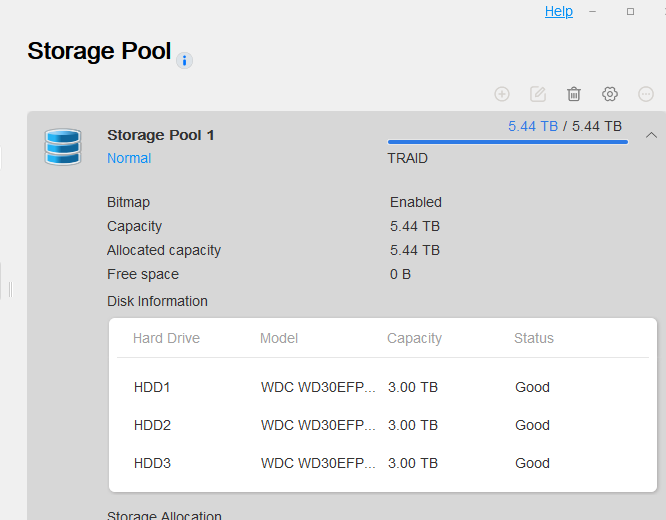Screen dimensions: 666x520
Task: Select the HDD1 drive row
Action: [383, 387]
